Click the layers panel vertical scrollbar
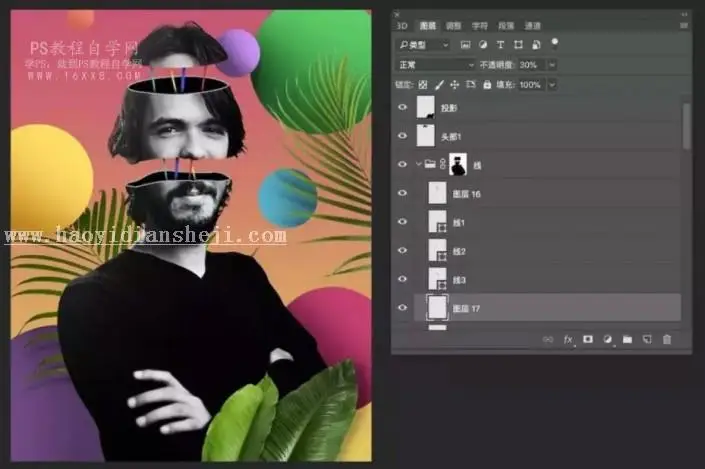This screenshot has height=469, width=705. tap(686, 126)
